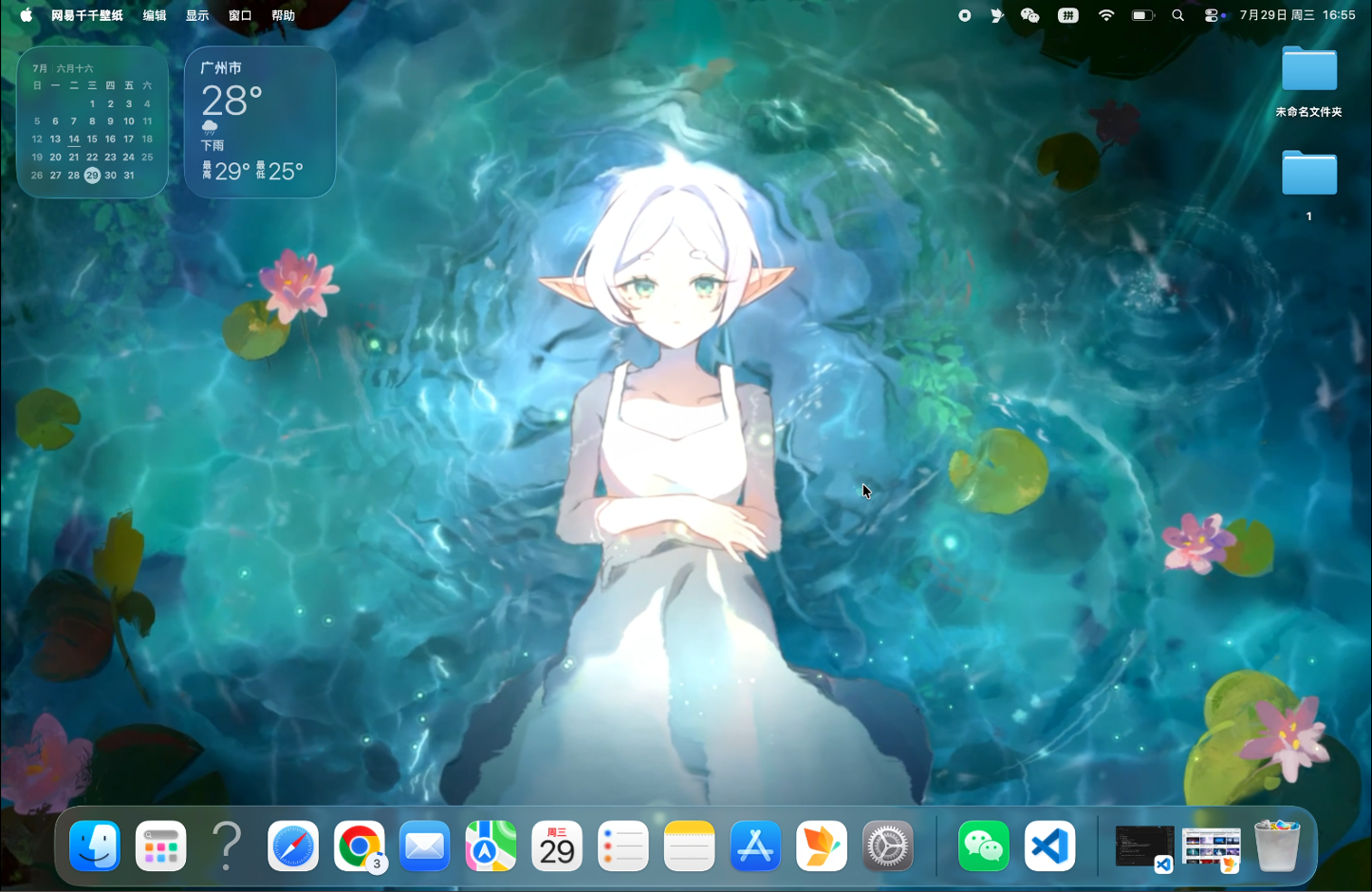Open Mail from the Dock
Viewport: 1372px width, 892px height.
tap(425, 846)
